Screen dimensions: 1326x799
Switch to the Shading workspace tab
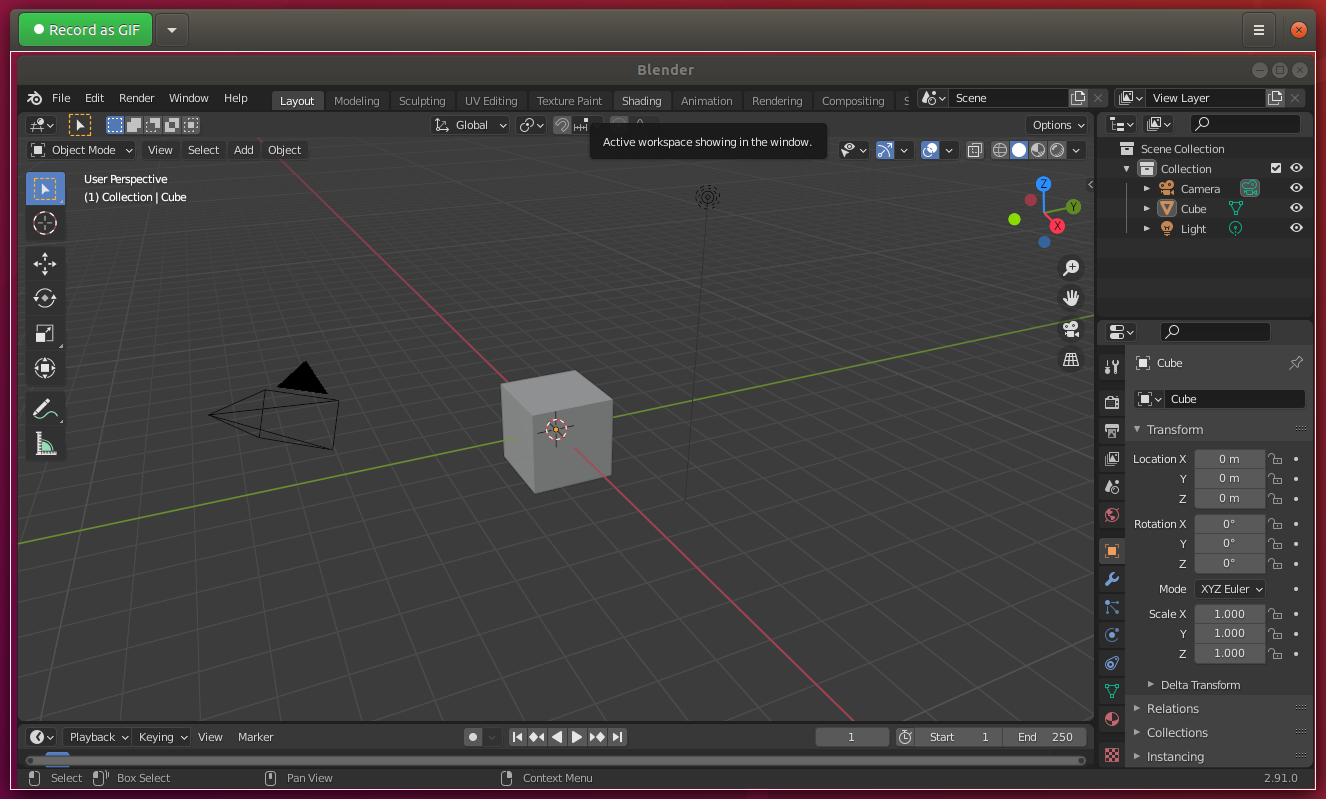pyautogui.click(x=641, y=101)
